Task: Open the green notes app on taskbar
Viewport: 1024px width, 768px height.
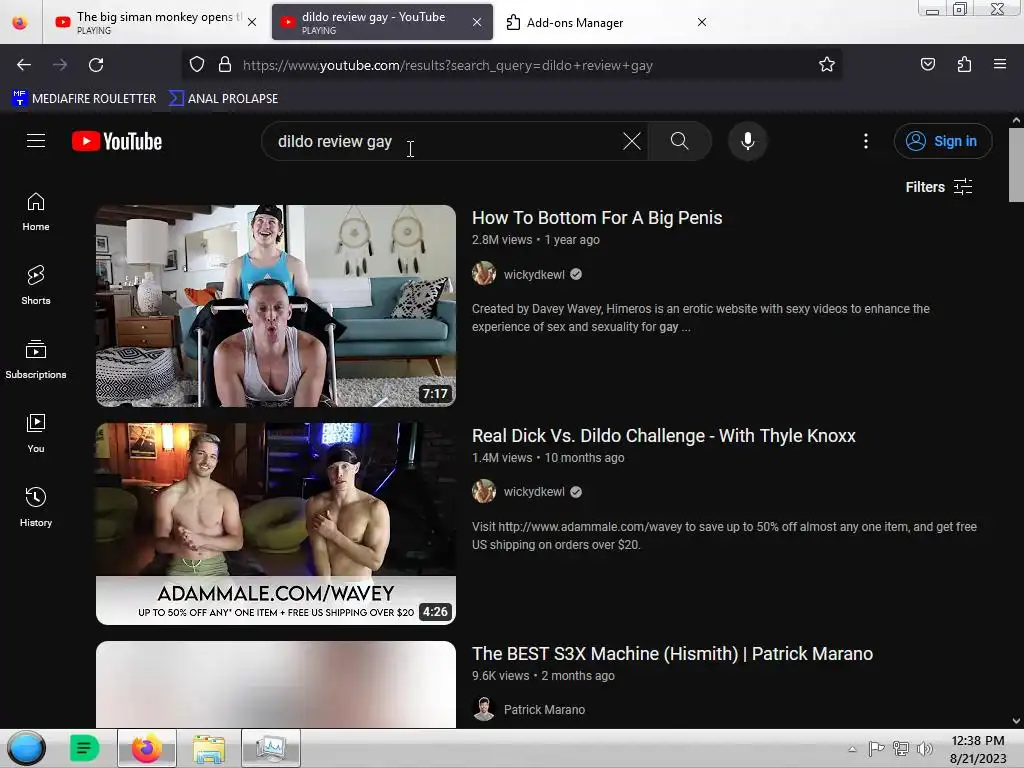Action: (x=84, y=748)
